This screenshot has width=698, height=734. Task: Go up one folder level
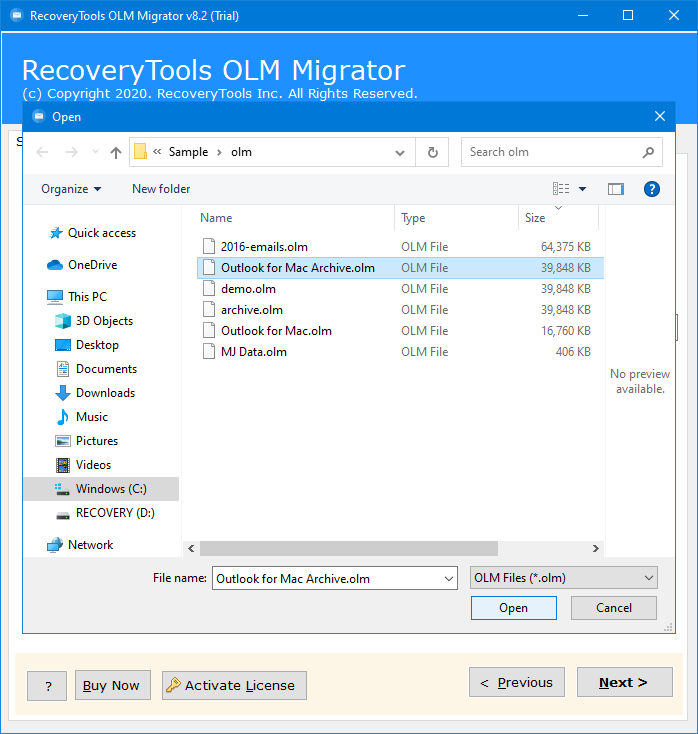[116, 152]
